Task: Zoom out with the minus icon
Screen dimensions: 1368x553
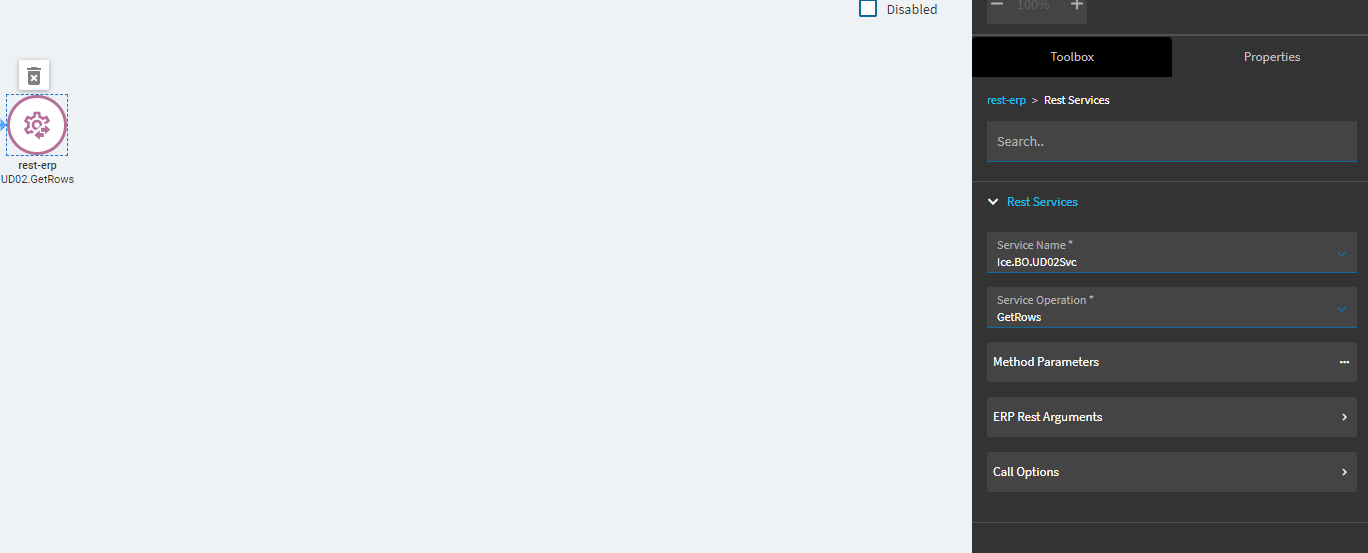Action: click(x=996, y=5)
